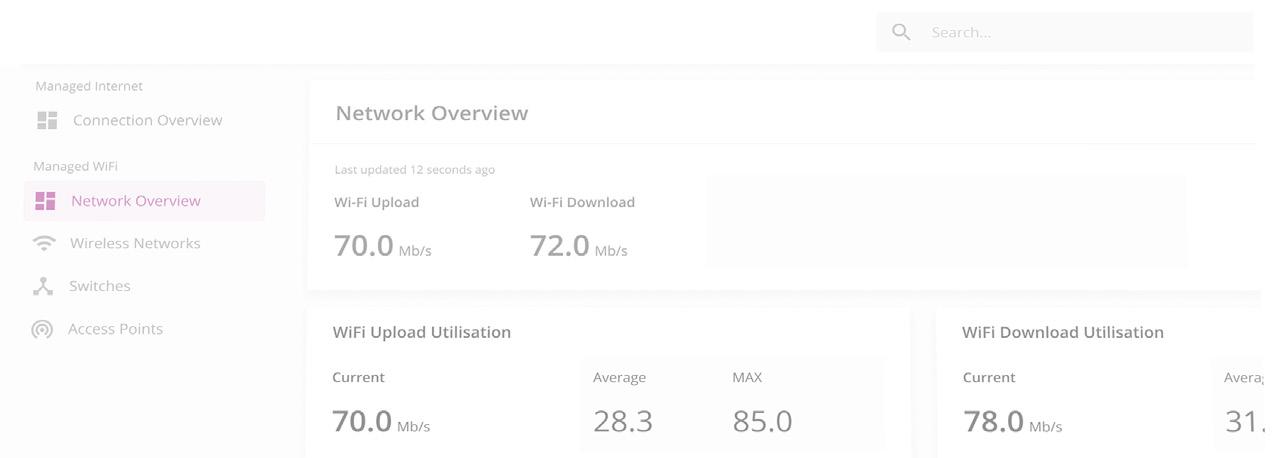
Task: Click the Managed WiFi section header
Action: tap(76, 166)
